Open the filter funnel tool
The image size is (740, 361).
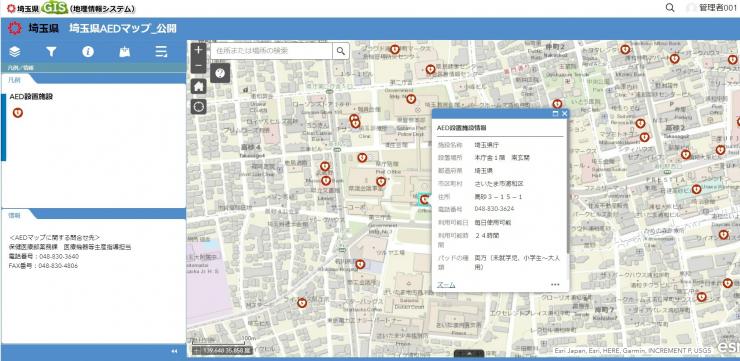(x=51, y=52)
